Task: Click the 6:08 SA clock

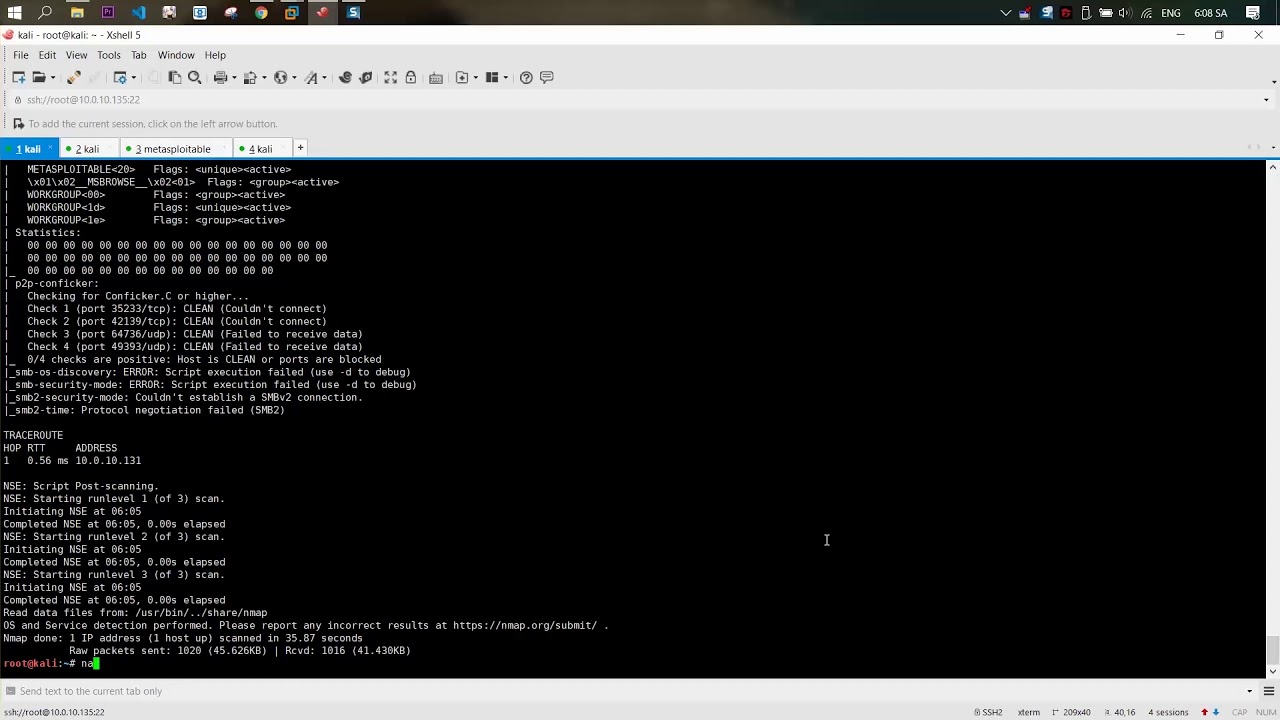Action: pos(1211,13)
